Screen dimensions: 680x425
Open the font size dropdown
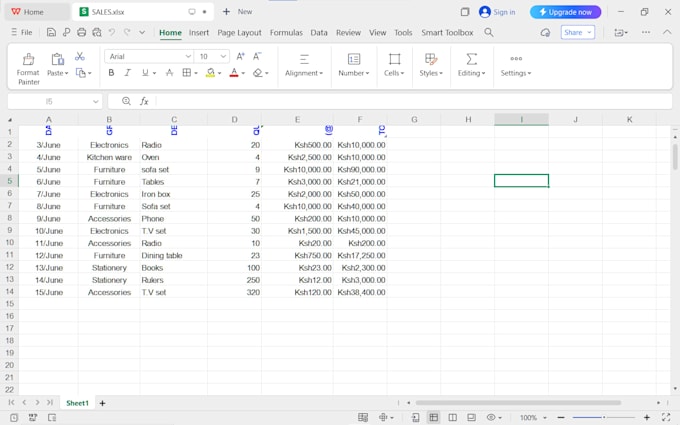[x=223, y=56]
